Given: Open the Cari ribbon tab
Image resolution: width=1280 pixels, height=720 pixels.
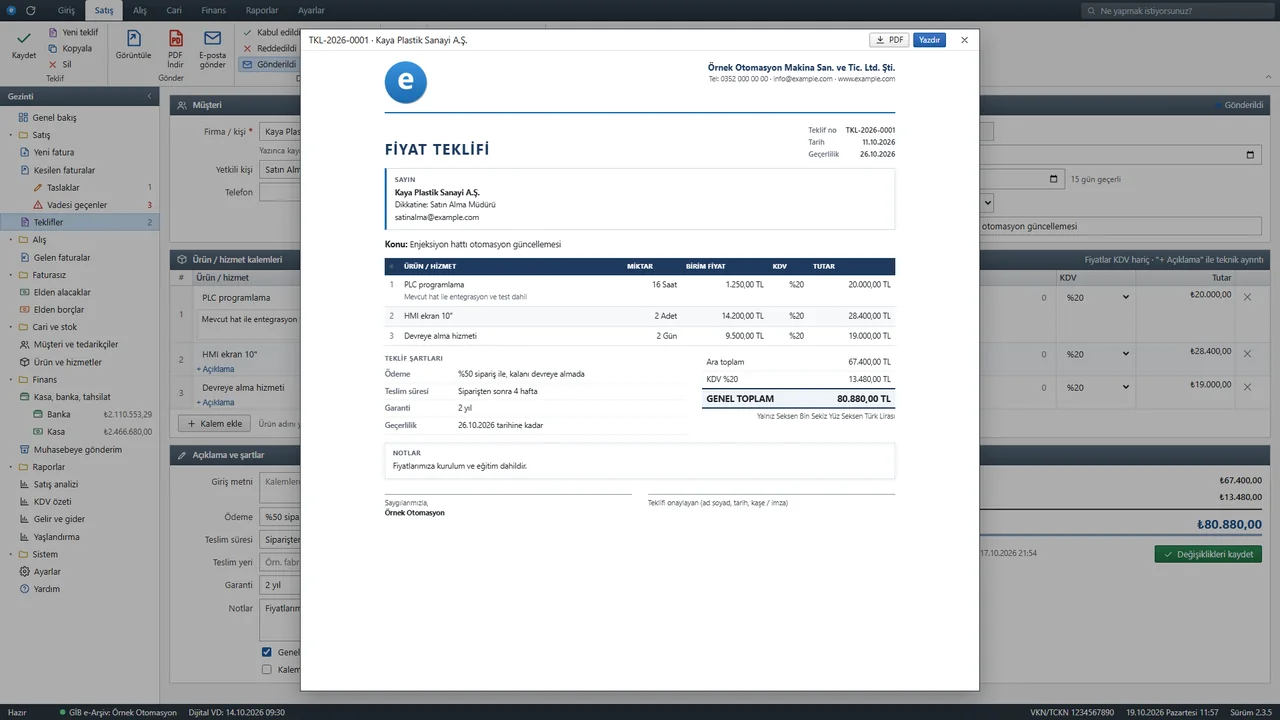Looking at the screenshot, I should [x=174, y=10].
